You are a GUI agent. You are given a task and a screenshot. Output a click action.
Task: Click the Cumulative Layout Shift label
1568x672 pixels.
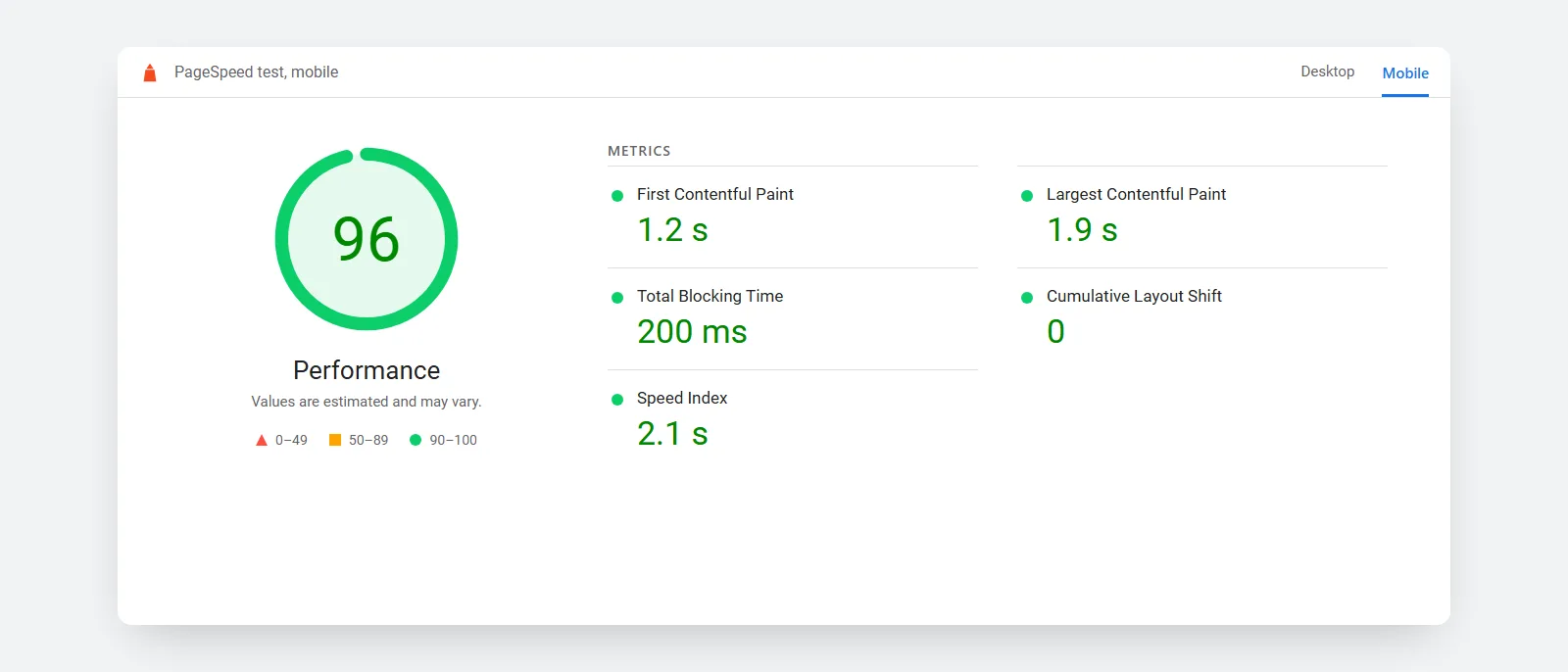point(1134,296)
